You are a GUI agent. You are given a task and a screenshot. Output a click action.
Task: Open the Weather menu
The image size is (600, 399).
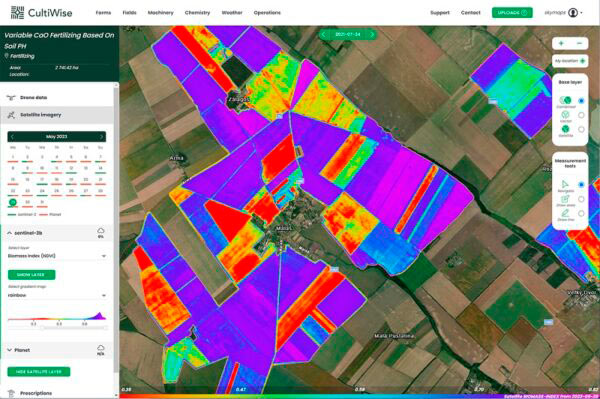click(232, 13)
